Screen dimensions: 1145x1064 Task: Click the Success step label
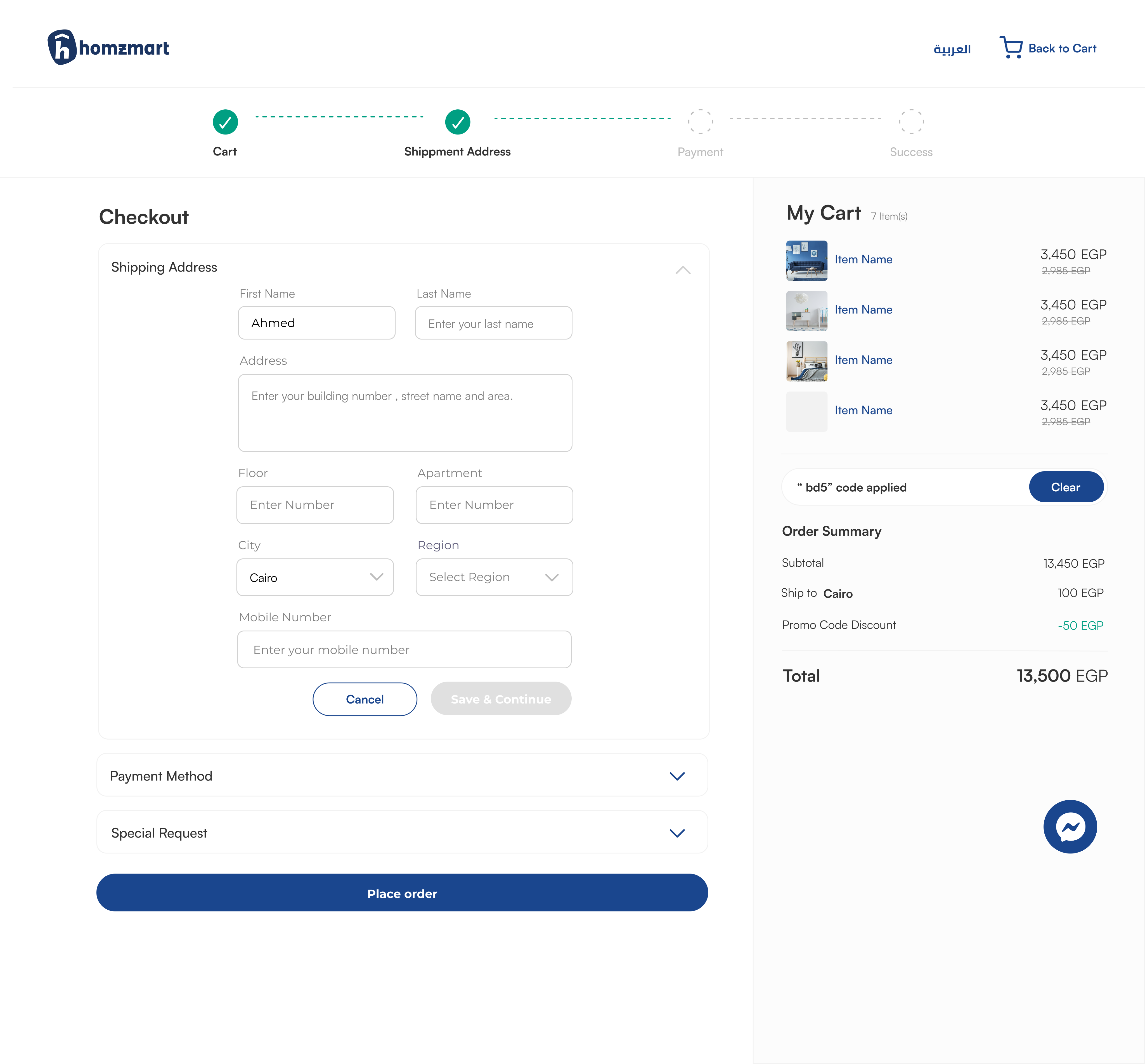click(911, 152)
